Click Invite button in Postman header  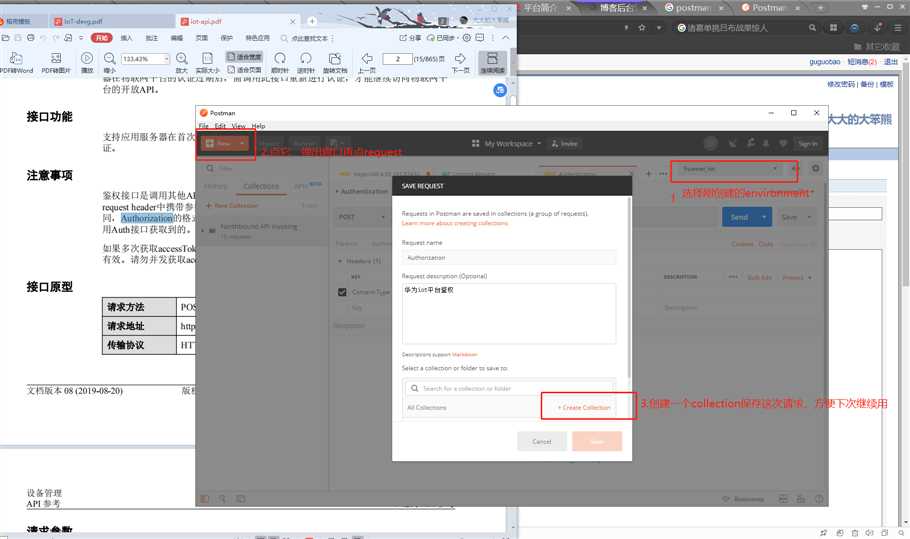565,143
